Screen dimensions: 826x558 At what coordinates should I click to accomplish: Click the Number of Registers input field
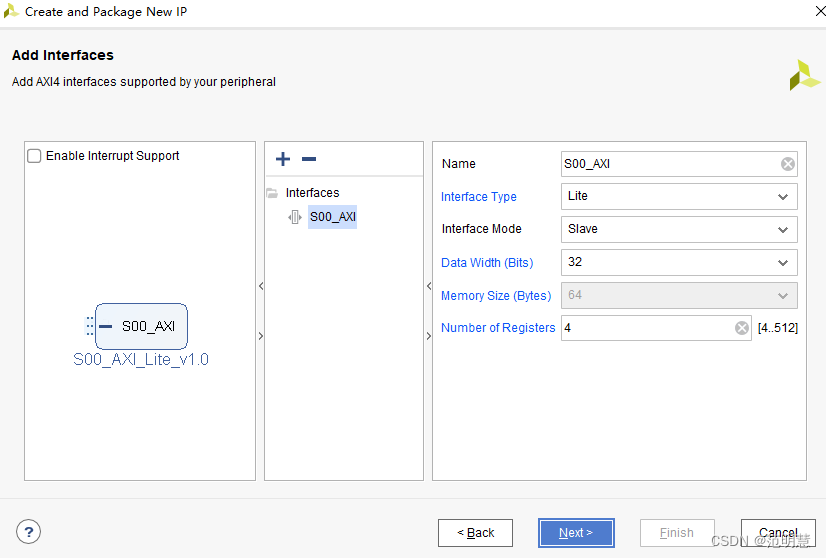point(656,328)
